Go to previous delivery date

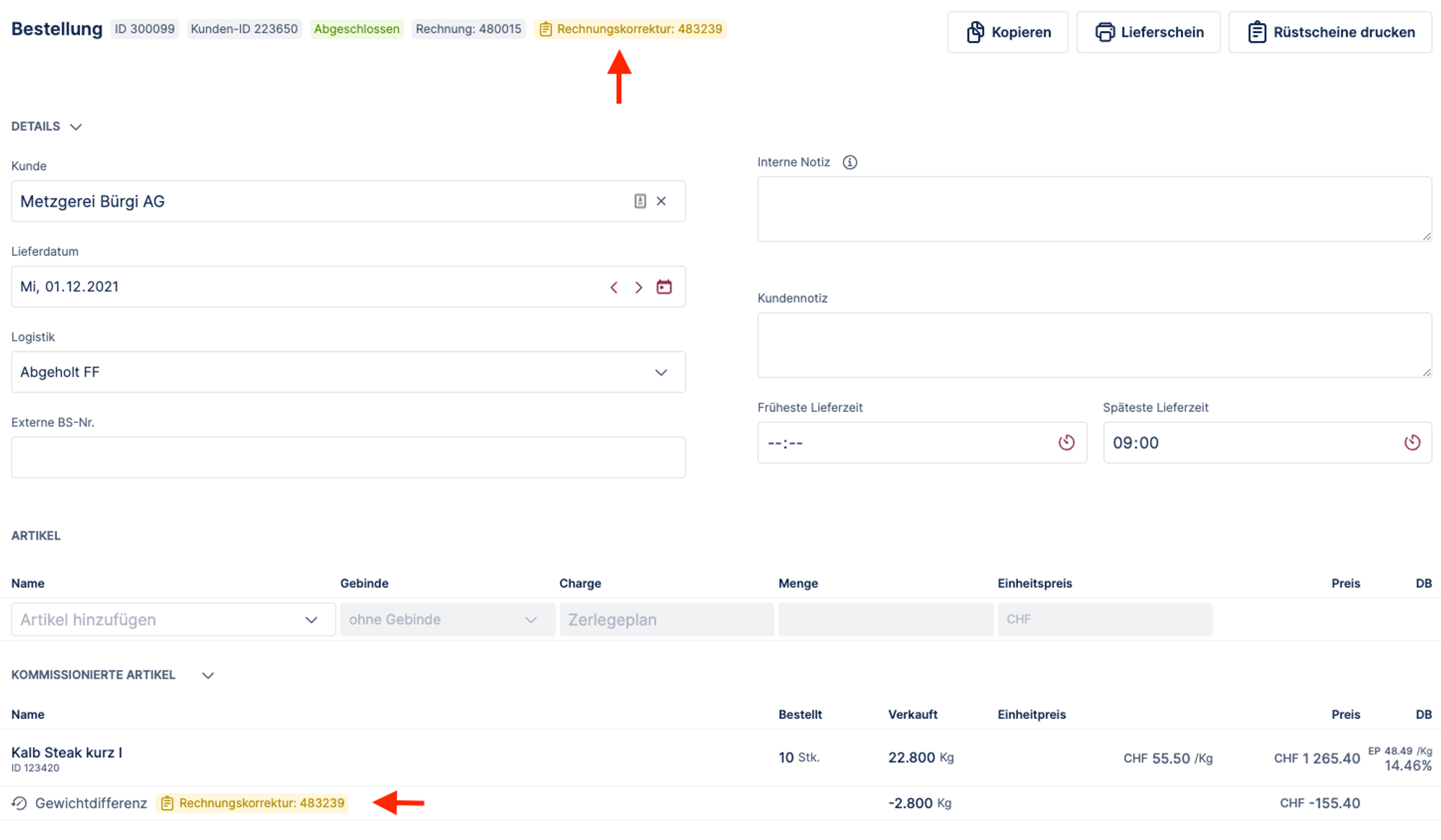[614, 287]
